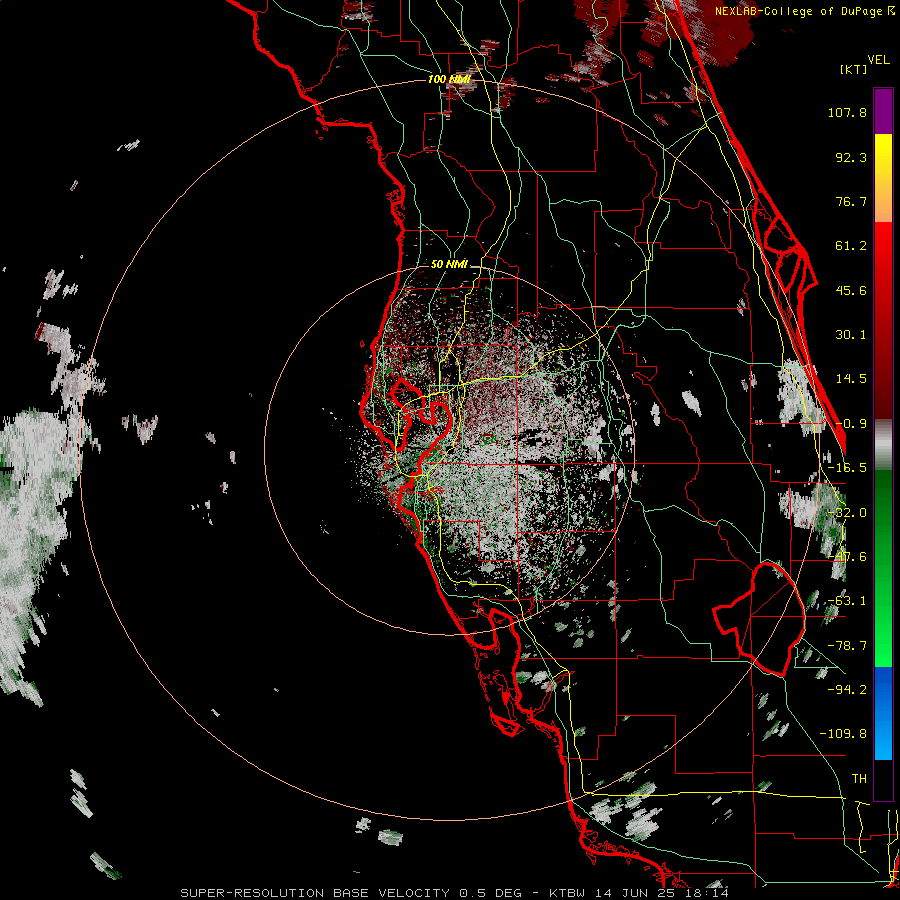Select the 92.3 velocity scale value
The image size is (900, 900).
(x=851, y=157)
